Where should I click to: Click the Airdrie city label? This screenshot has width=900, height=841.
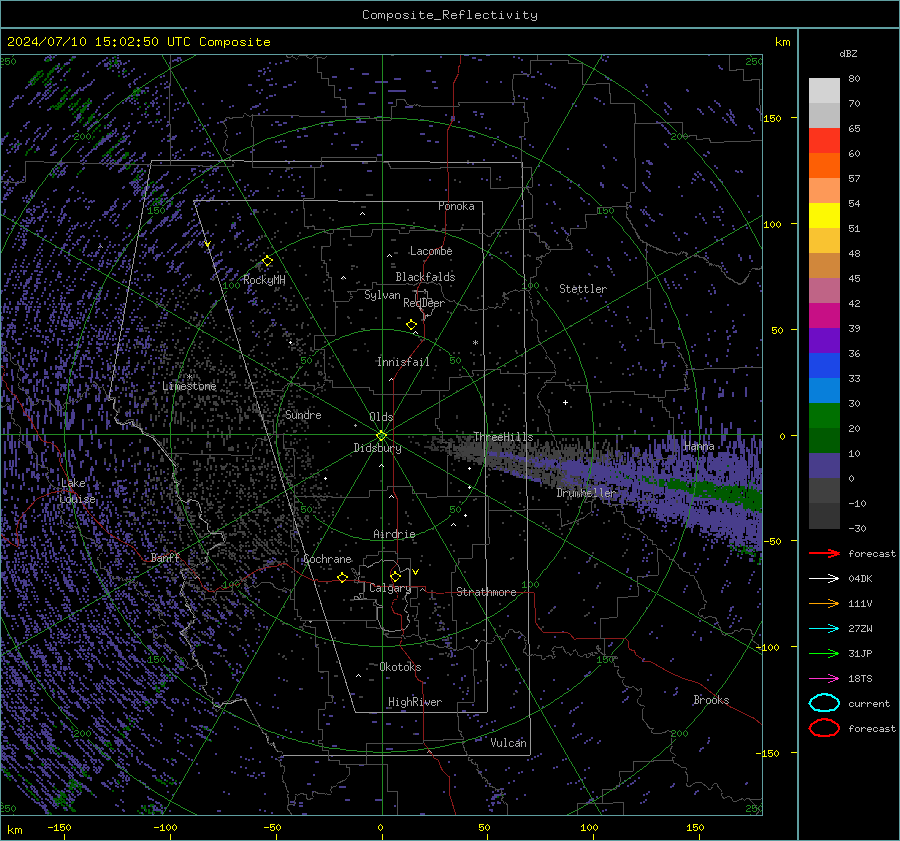tap(394, 534)
